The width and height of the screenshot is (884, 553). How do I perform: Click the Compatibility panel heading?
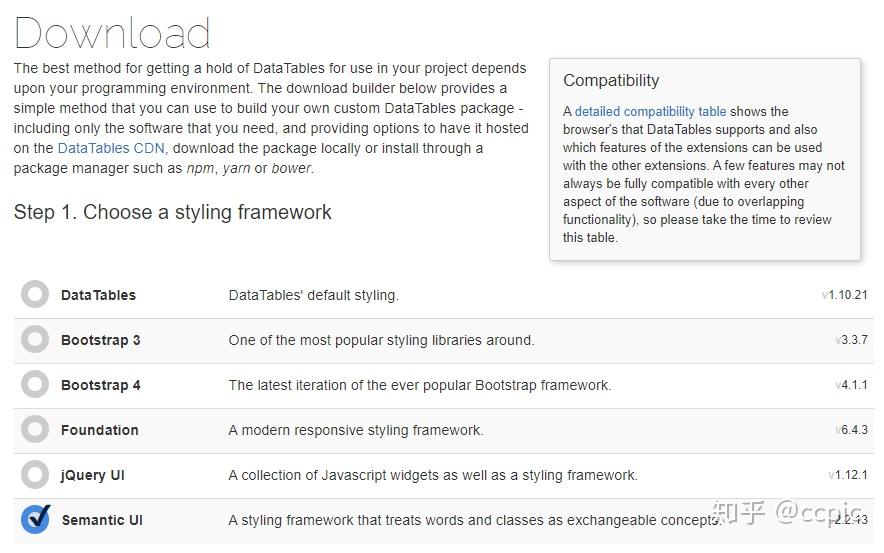611,81
